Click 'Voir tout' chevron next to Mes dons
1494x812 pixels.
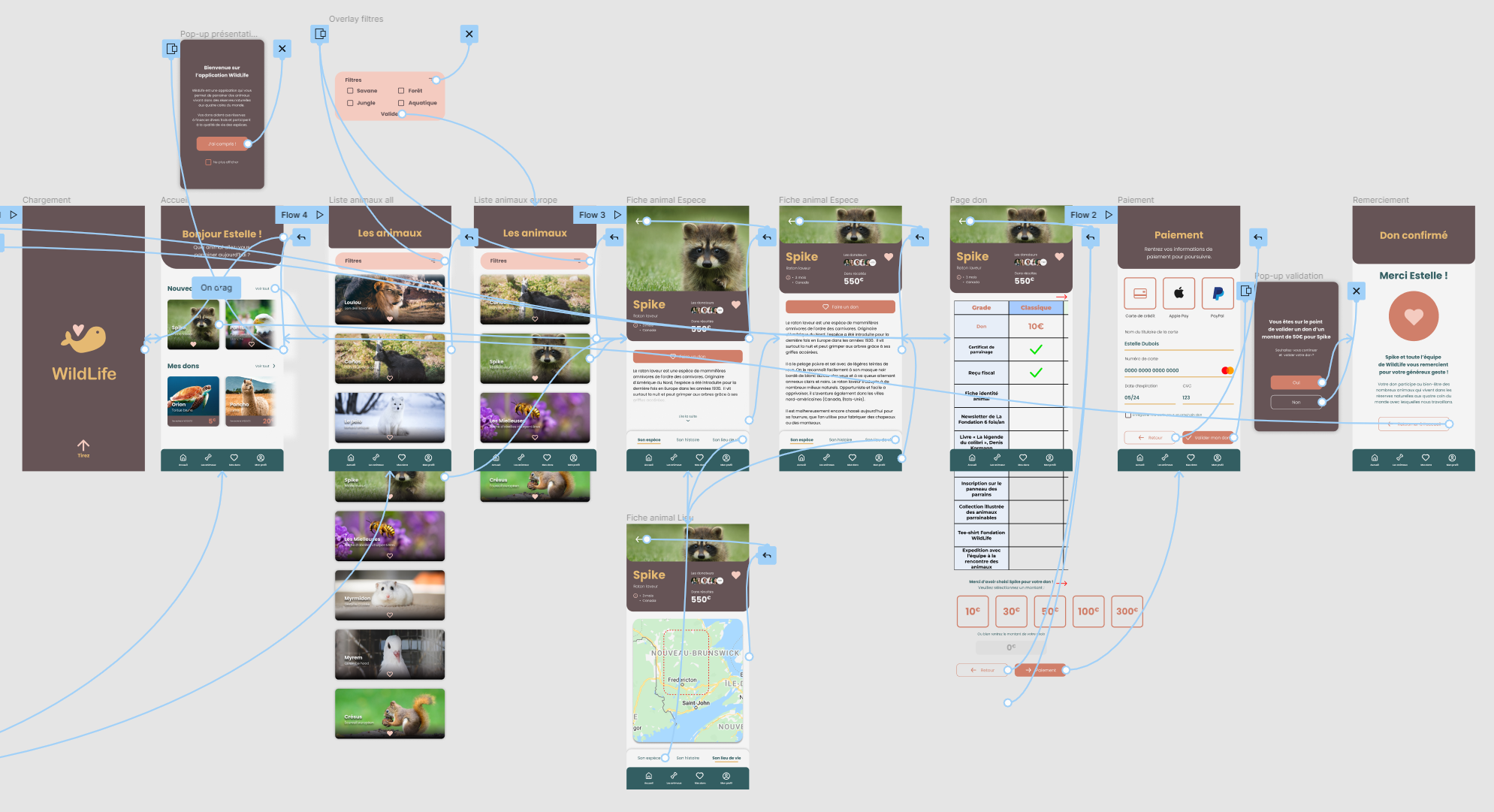point(273,367)
